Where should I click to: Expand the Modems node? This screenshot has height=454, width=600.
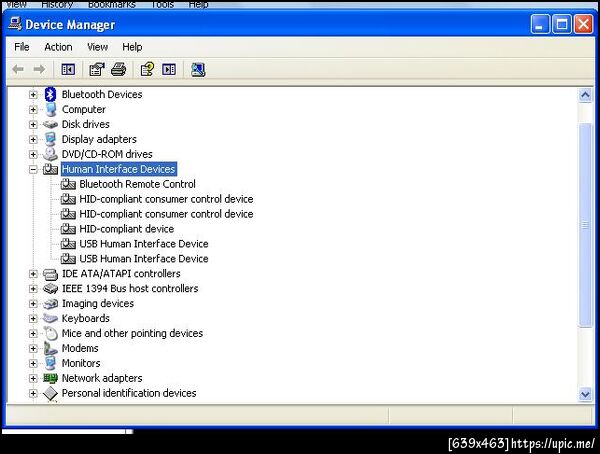(x=33, y=348)
